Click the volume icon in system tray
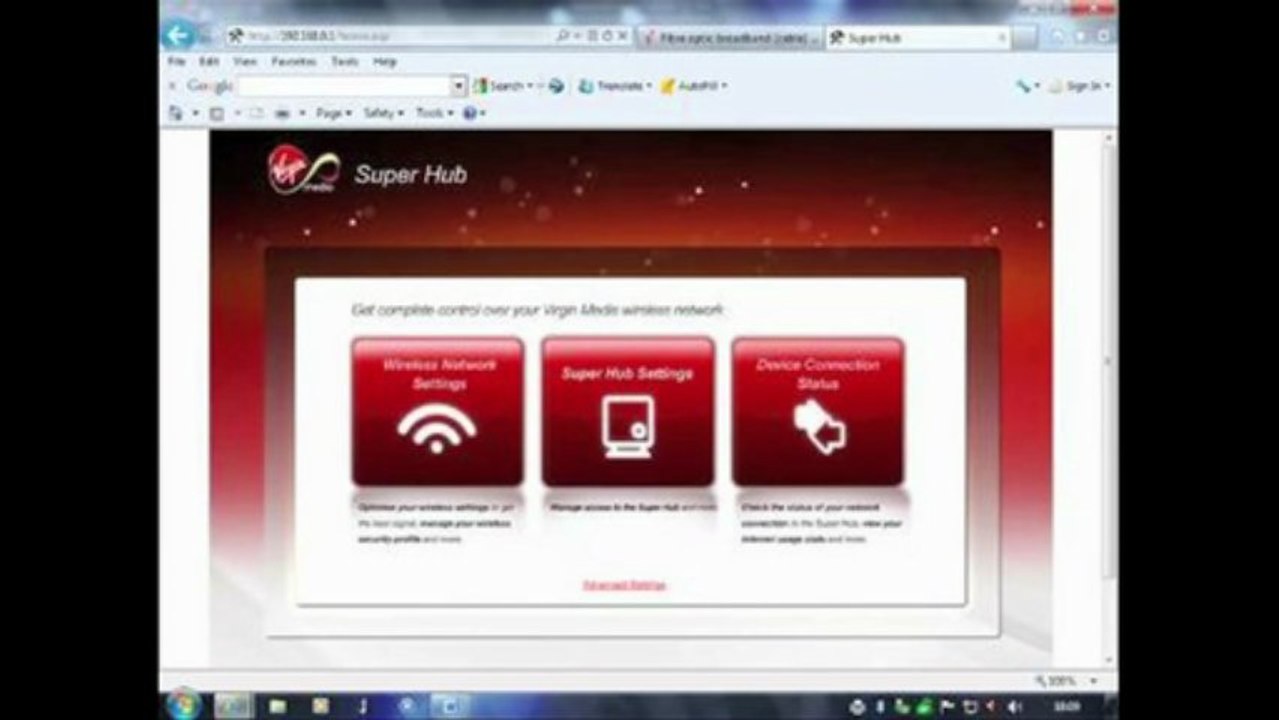 click(1014, 707)
